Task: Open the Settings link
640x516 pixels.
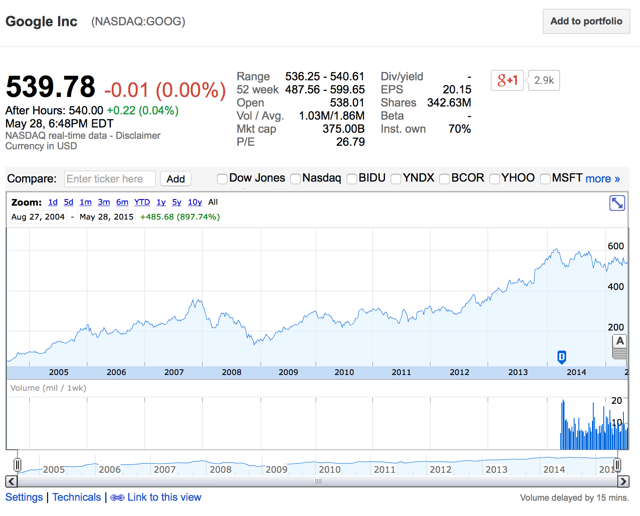Action: coord(24,497)
